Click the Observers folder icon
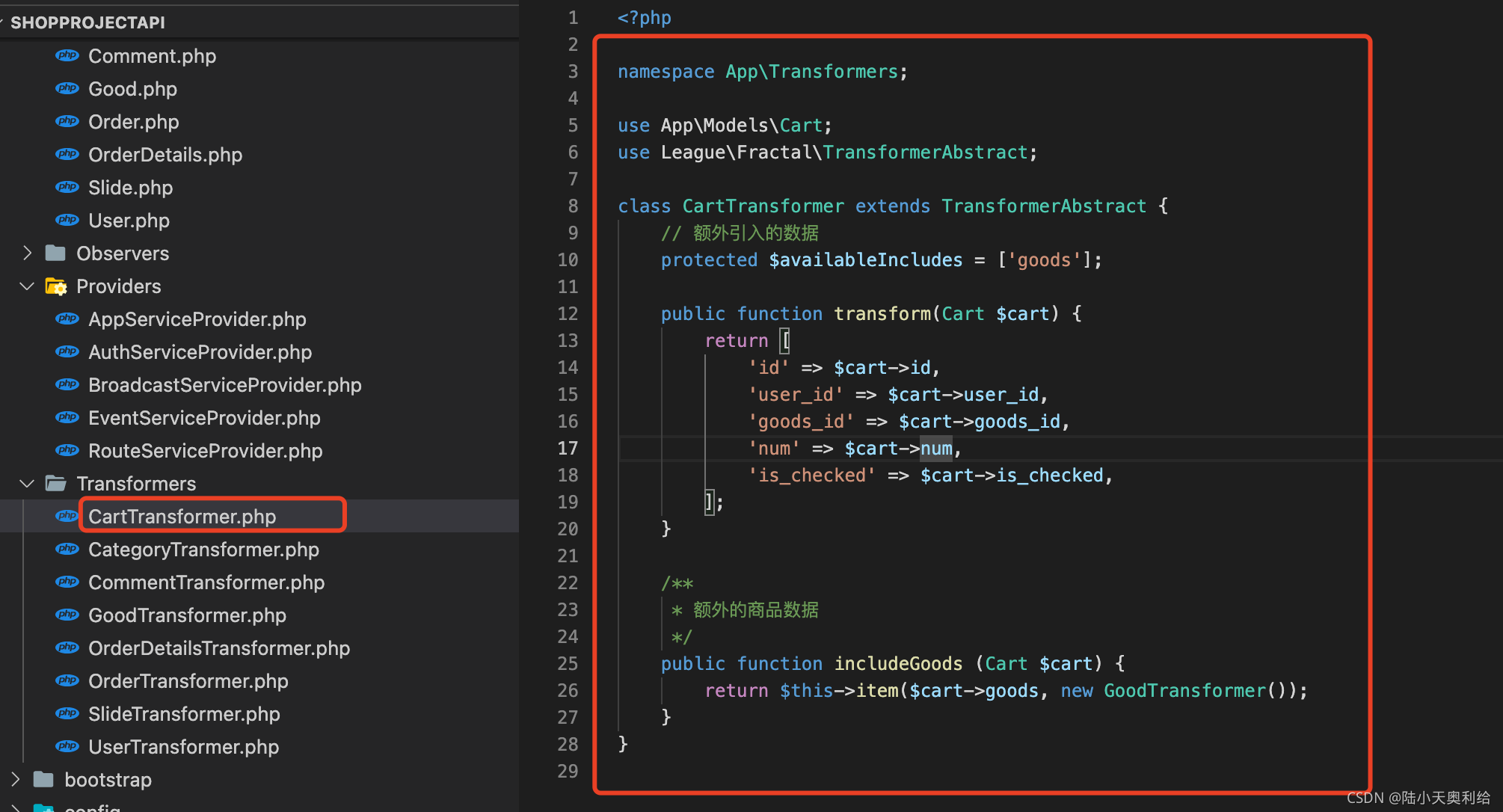 tap(55, 253)
